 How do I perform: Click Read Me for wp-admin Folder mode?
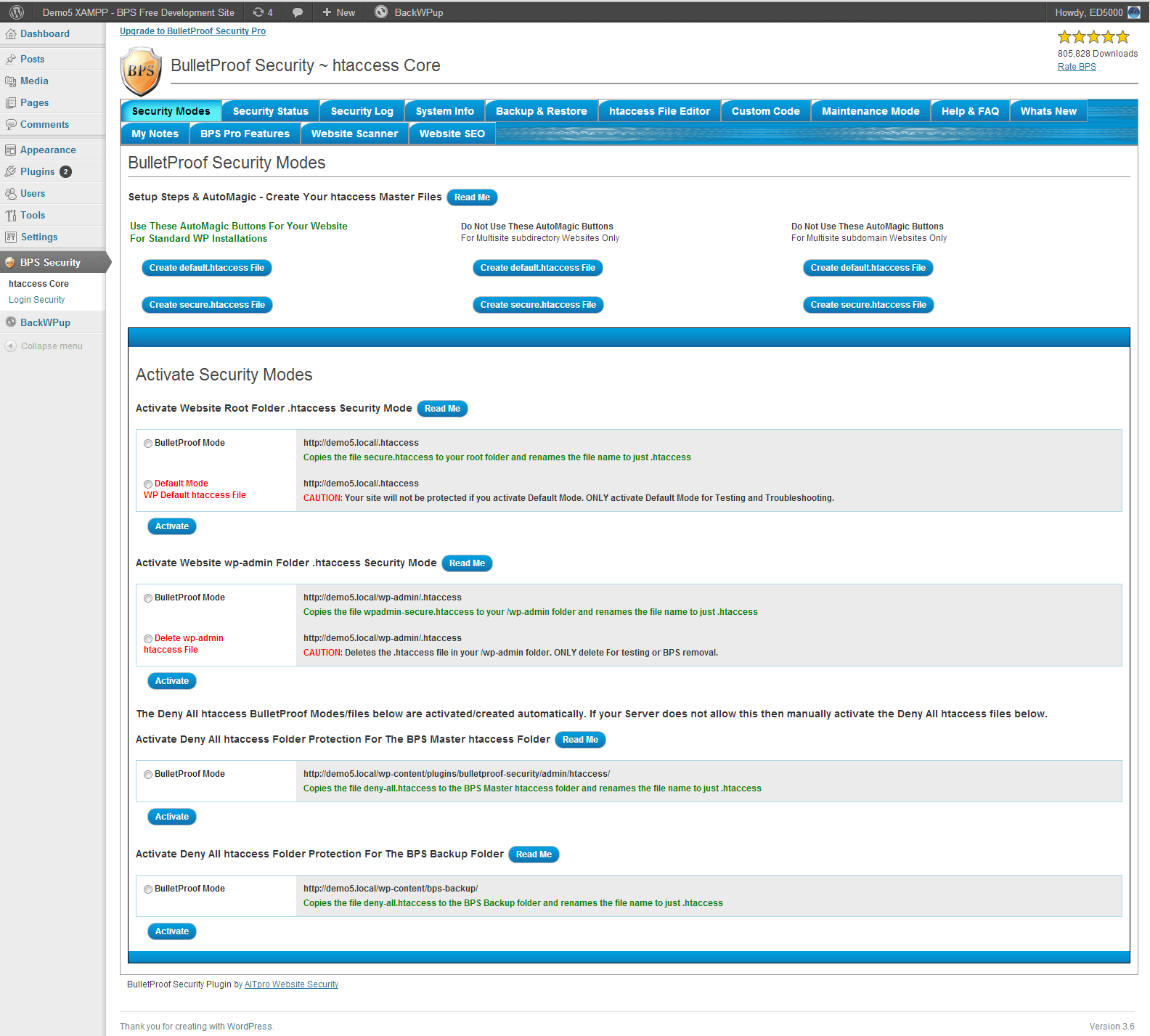467,563
